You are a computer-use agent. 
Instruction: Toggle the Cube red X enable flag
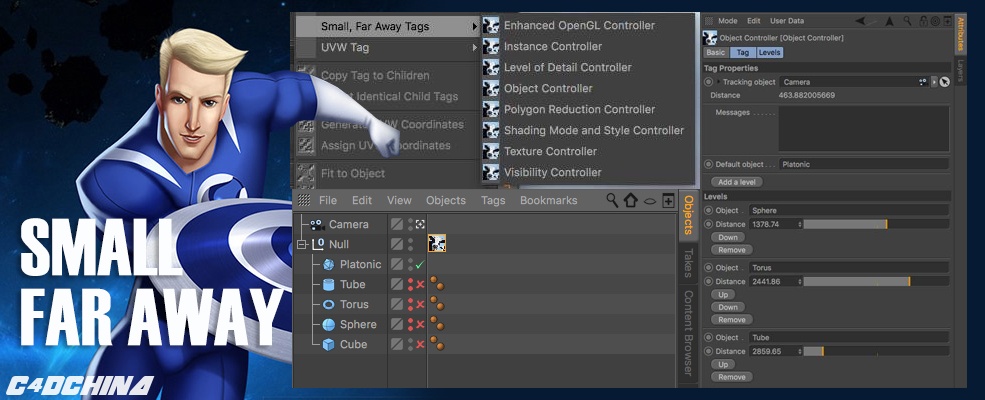(x=420, y=345)
